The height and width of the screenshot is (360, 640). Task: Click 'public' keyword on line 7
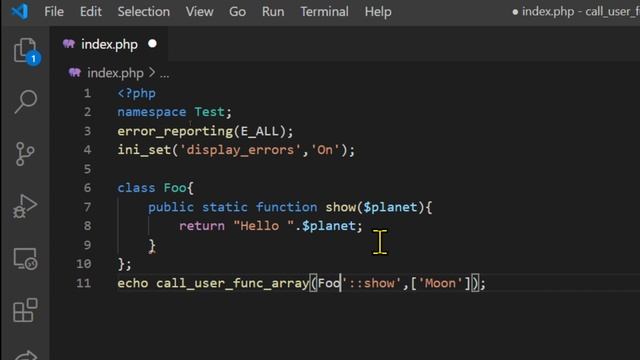171,207
